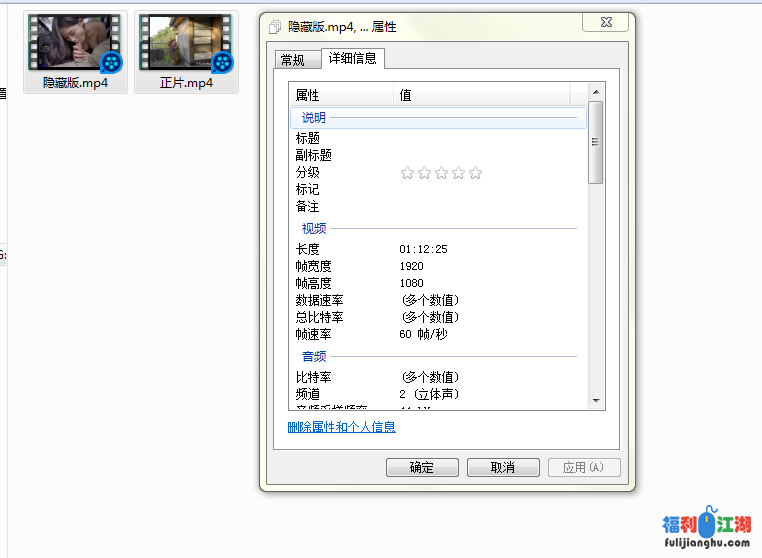Viewport: 762px width, 558px height.
Task: Select the 隐藏版.mp4 file thumbnail
Action: 75,44
